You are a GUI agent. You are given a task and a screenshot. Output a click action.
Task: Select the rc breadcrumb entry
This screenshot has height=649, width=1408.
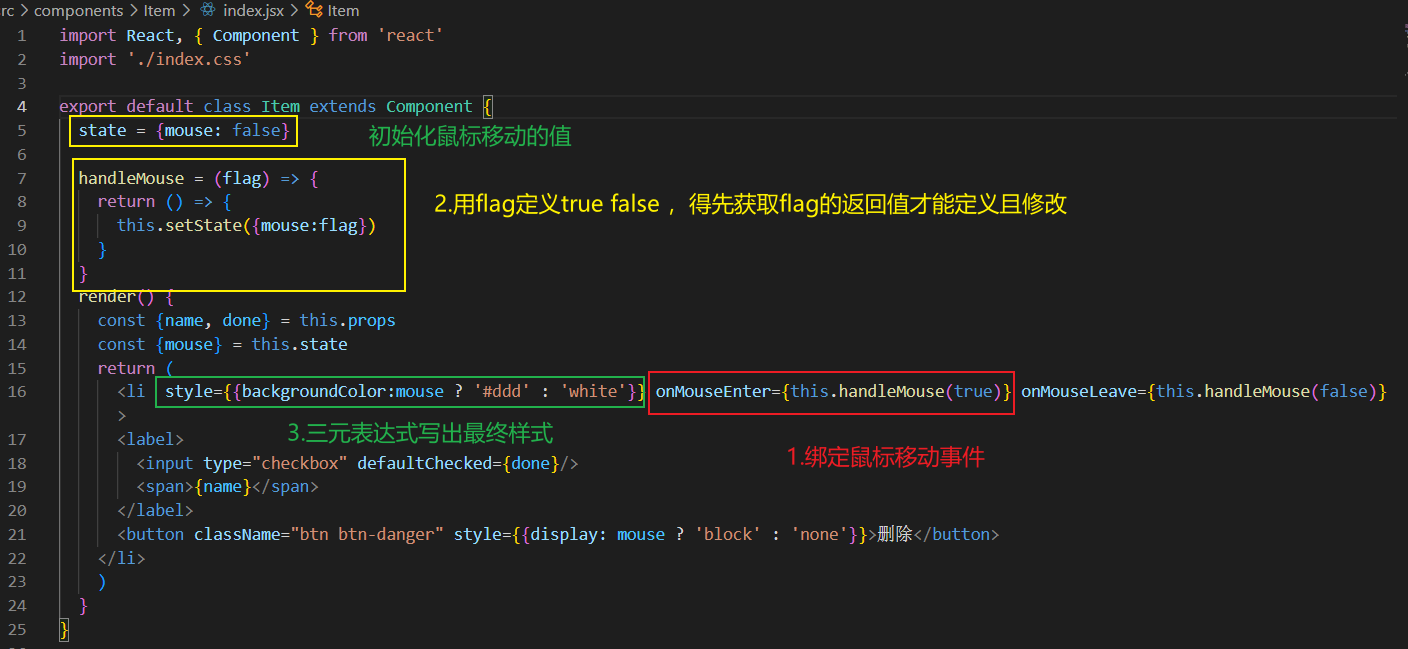(x=6, y=10)
